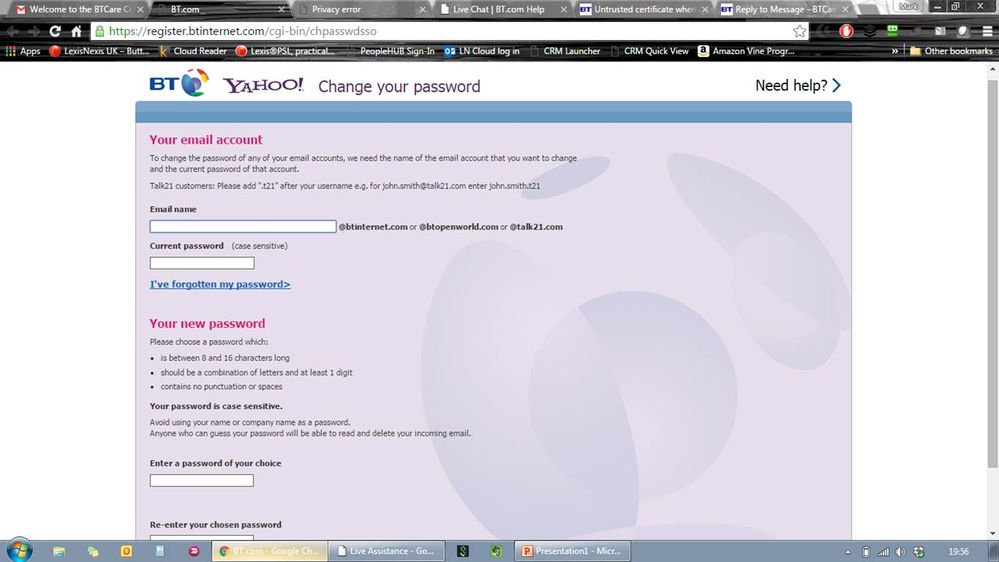Focus the Email name input field

coord(243,226)
